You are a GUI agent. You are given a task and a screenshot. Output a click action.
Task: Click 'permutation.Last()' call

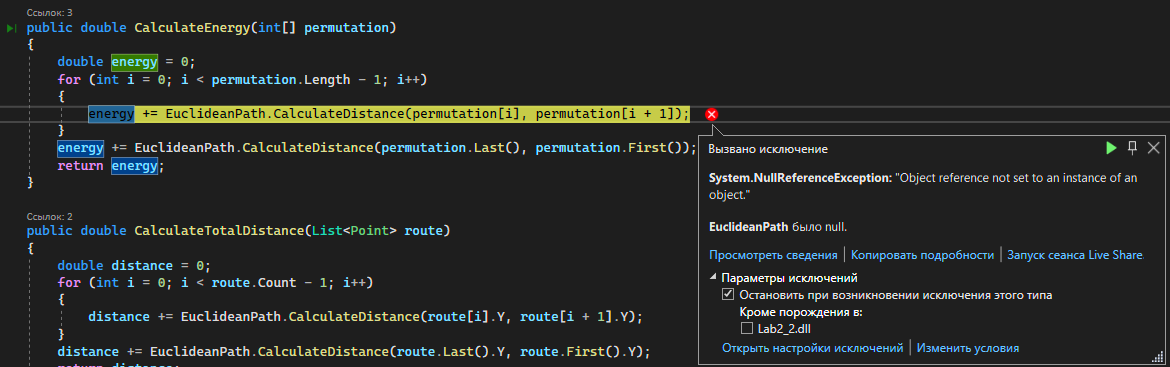[x=450, y=148]
